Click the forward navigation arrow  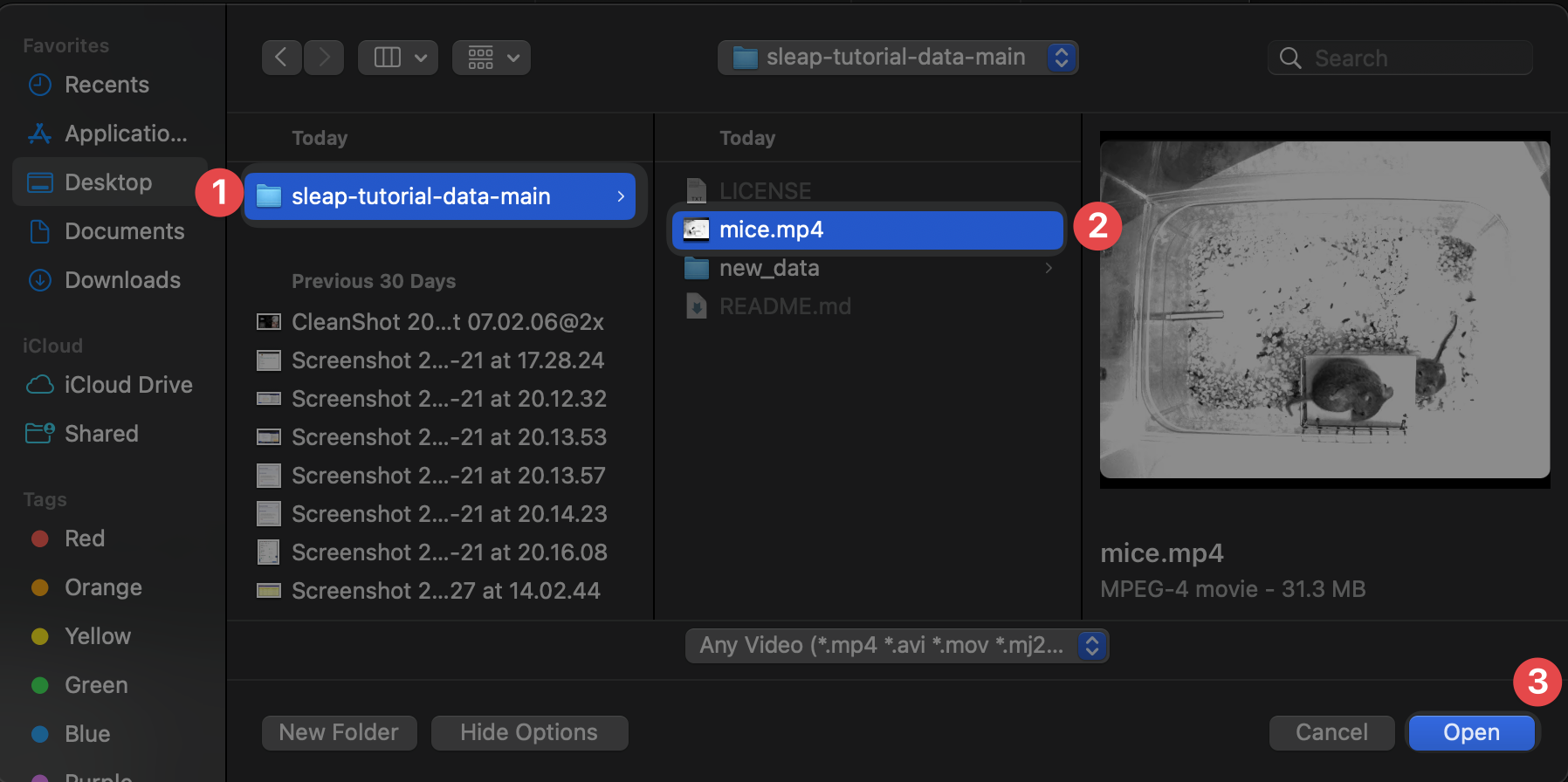pyautogui.click(x=324, y=58)
